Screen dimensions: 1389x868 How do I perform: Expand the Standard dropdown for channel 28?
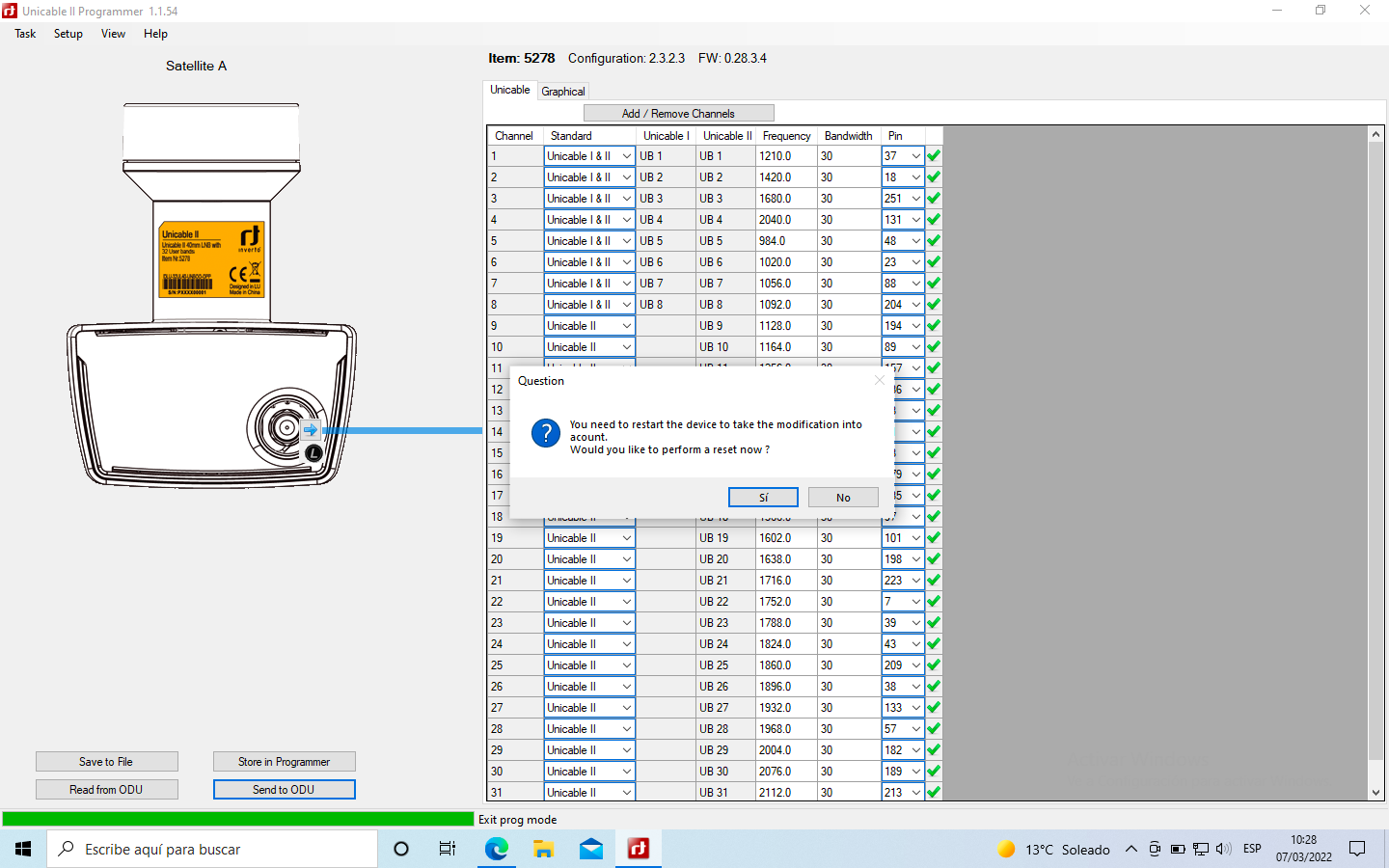point(626,729)
